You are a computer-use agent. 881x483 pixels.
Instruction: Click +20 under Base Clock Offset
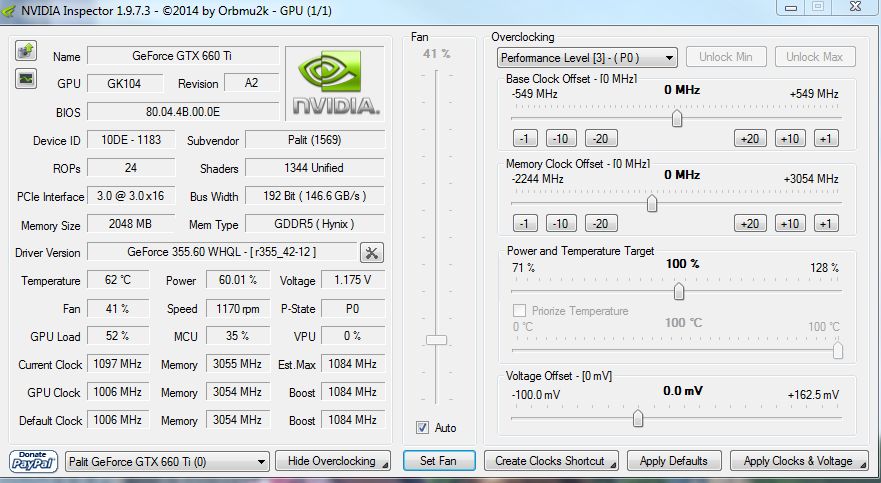(750, 138)
